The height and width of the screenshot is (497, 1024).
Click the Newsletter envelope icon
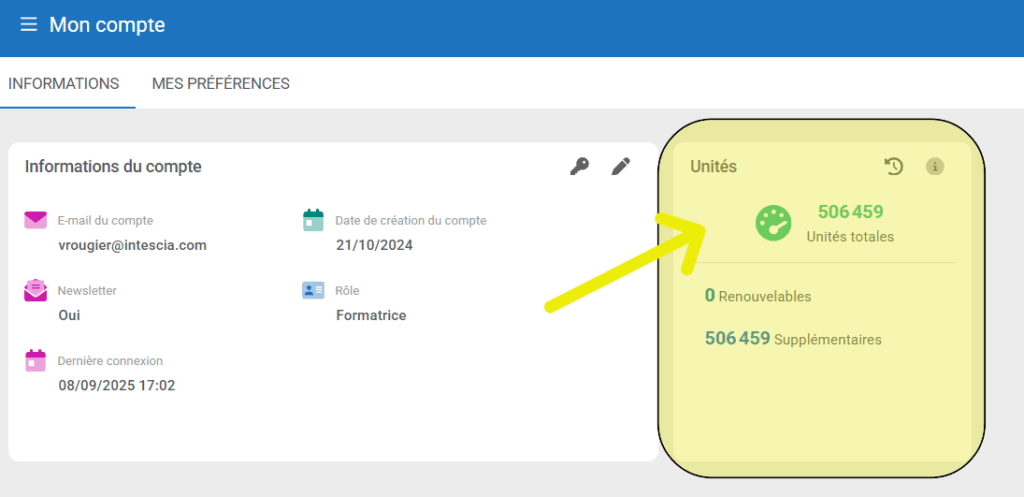pyautogui.click(x=36, y=290)
